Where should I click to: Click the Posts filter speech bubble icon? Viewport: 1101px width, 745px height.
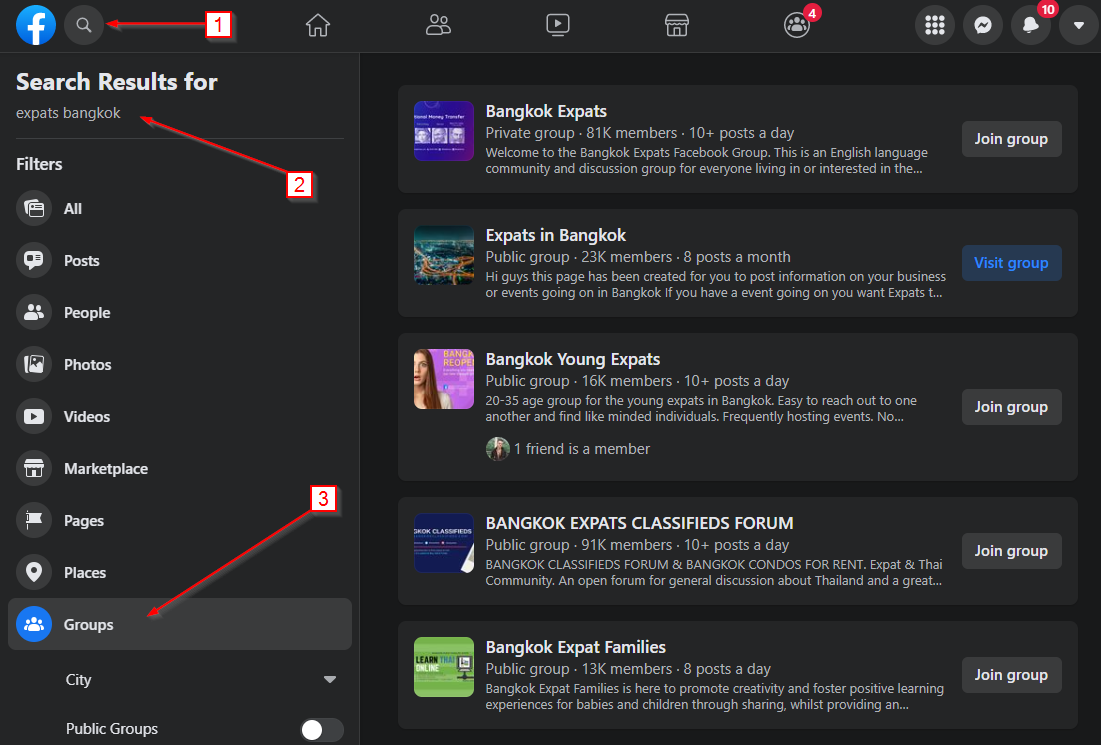click(34, 261)
